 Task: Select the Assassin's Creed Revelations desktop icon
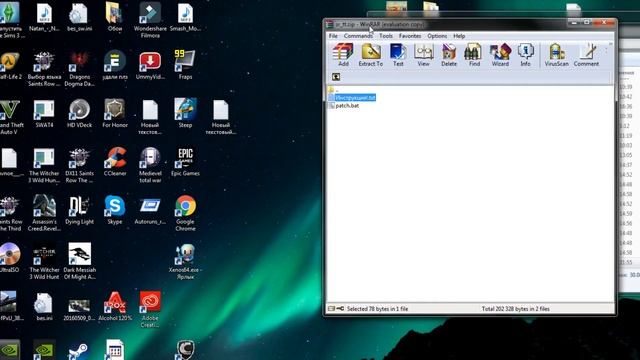click(x=44, y=213)
